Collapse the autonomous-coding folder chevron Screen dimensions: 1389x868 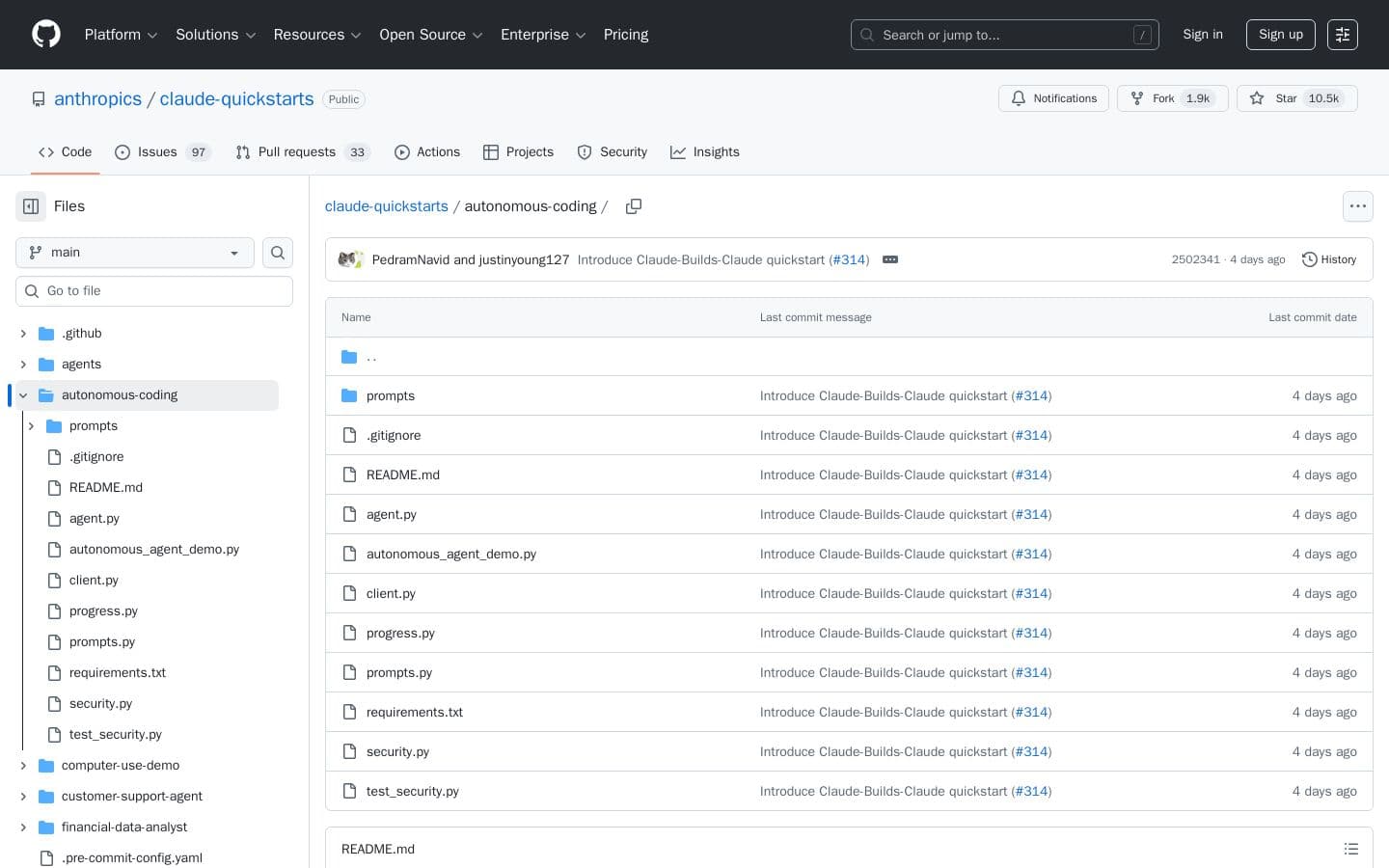(x=22, y=394)
